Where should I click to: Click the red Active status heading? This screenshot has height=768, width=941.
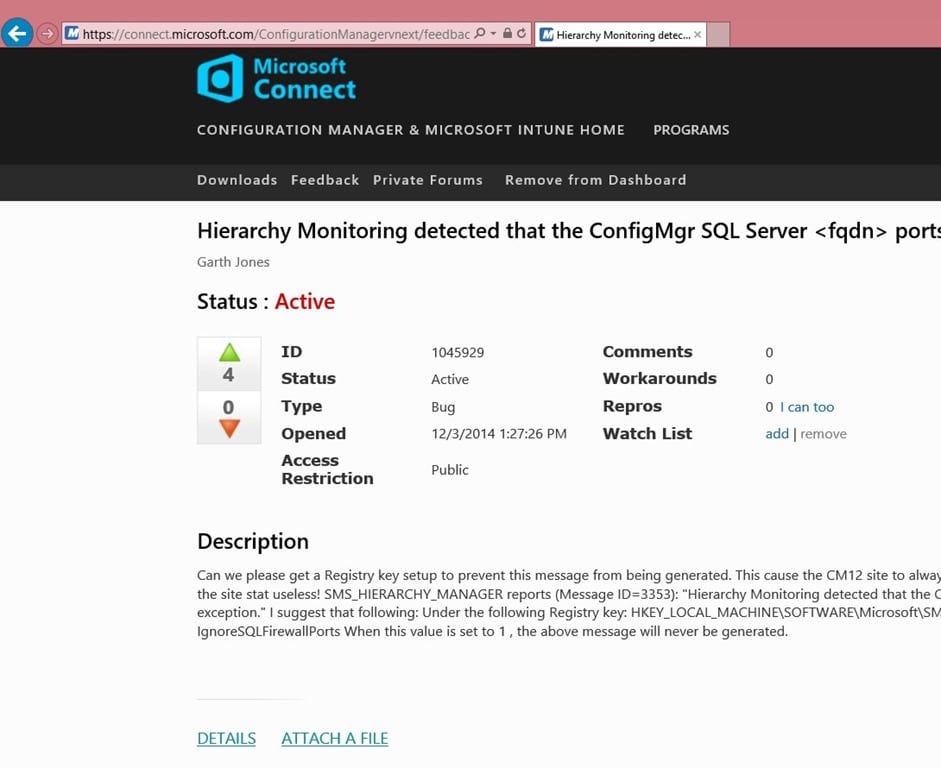[305, 301]
